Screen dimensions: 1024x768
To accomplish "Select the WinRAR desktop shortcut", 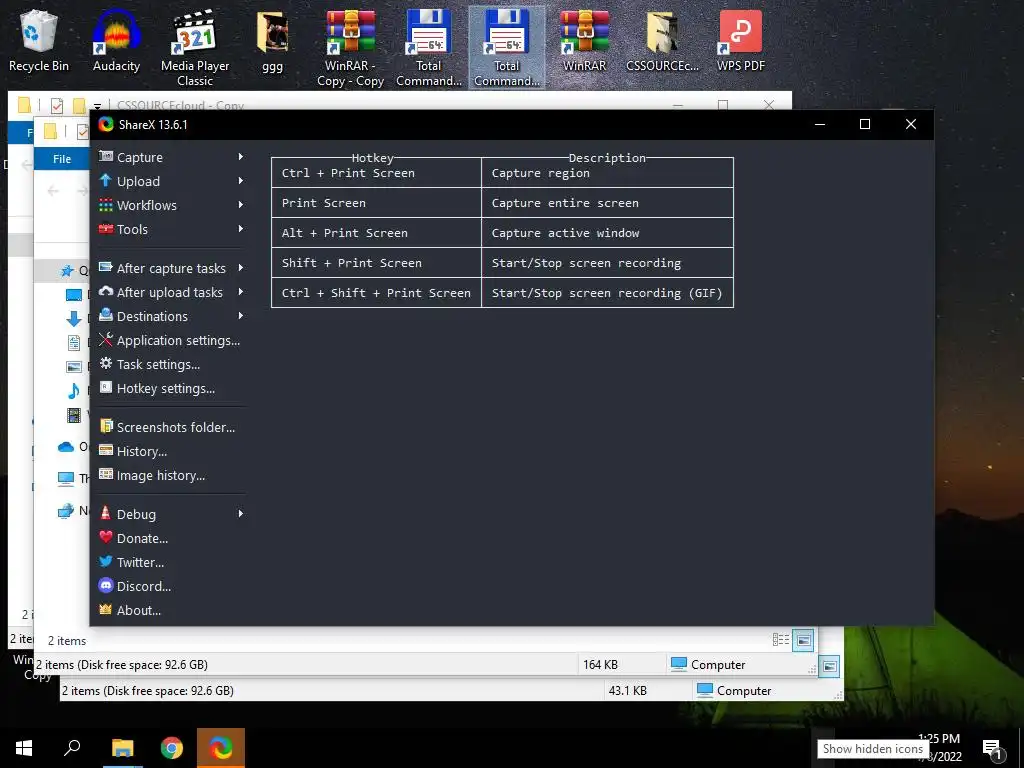I will point(584,42).
